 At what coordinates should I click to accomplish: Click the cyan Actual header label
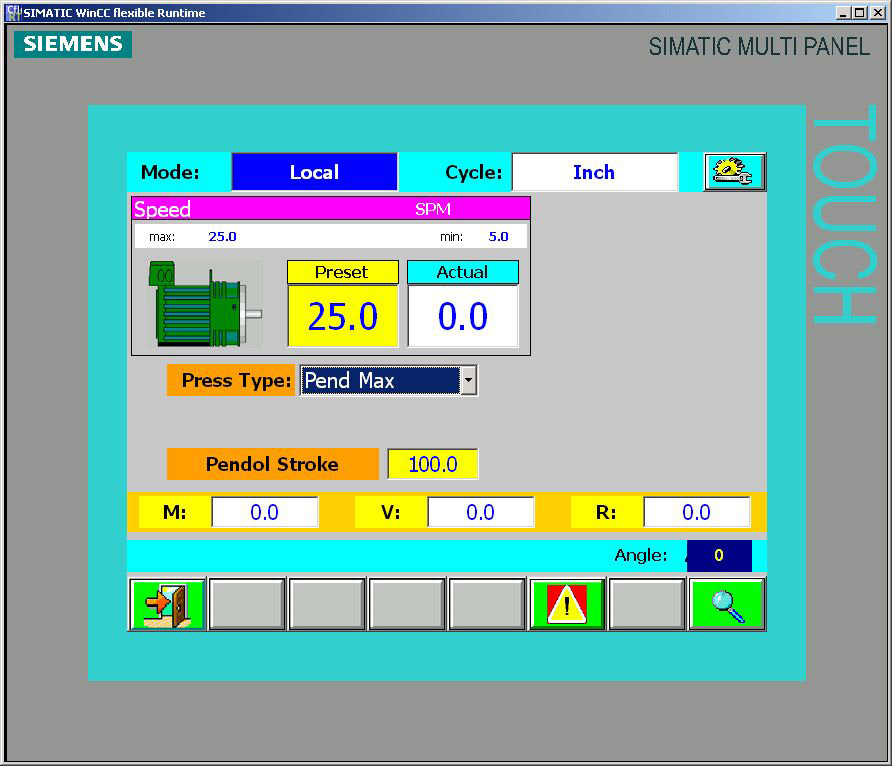[462, 272]
